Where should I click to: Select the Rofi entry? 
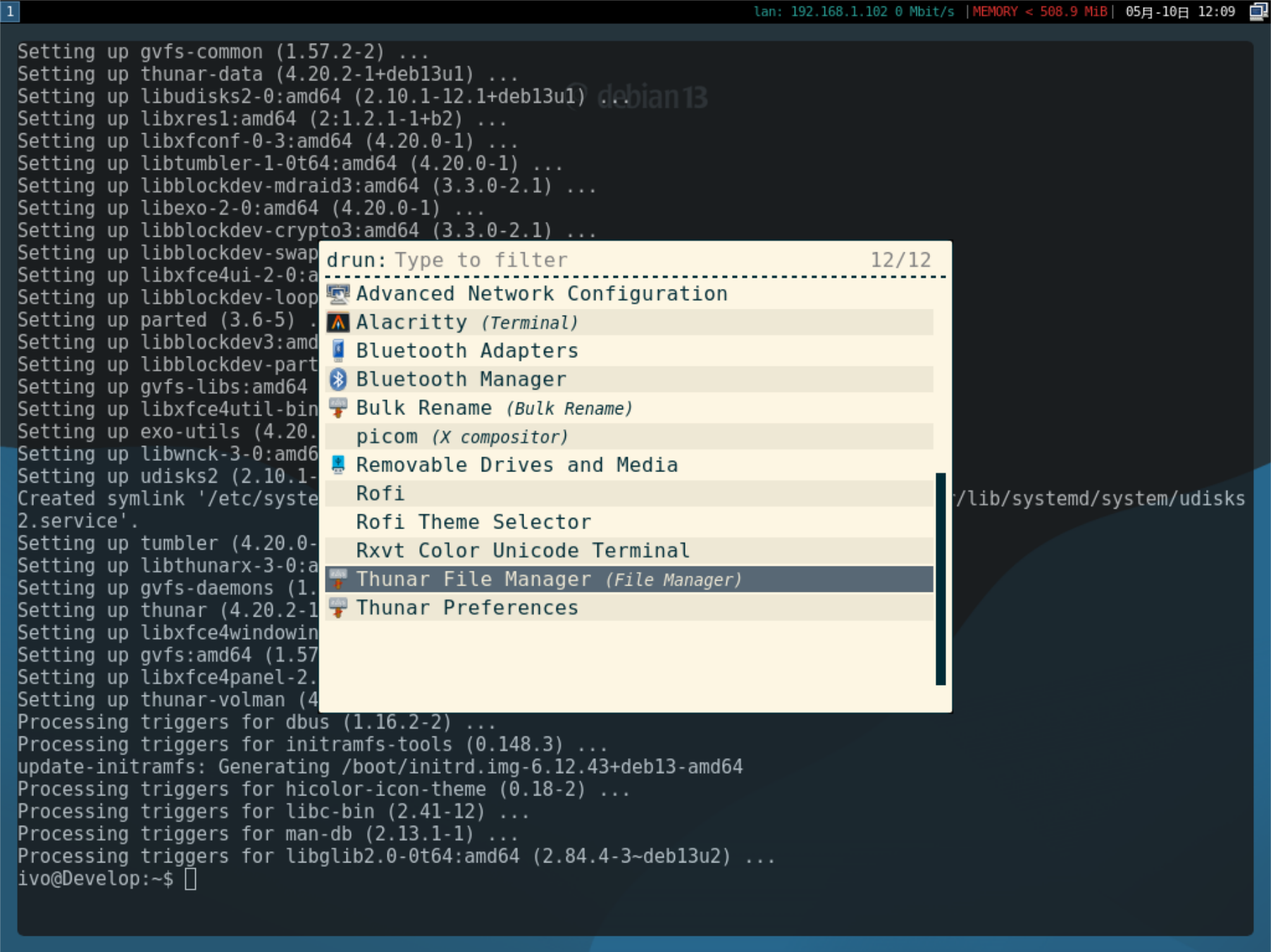pos(629,494)
